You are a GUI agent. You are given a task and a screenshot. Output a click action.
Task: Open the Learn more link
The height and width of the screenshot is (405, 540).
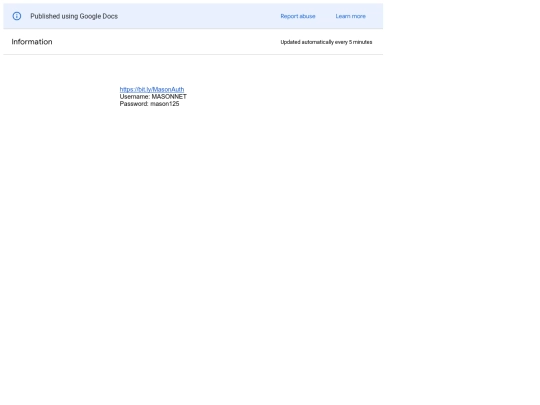click(x=351, y=16)
